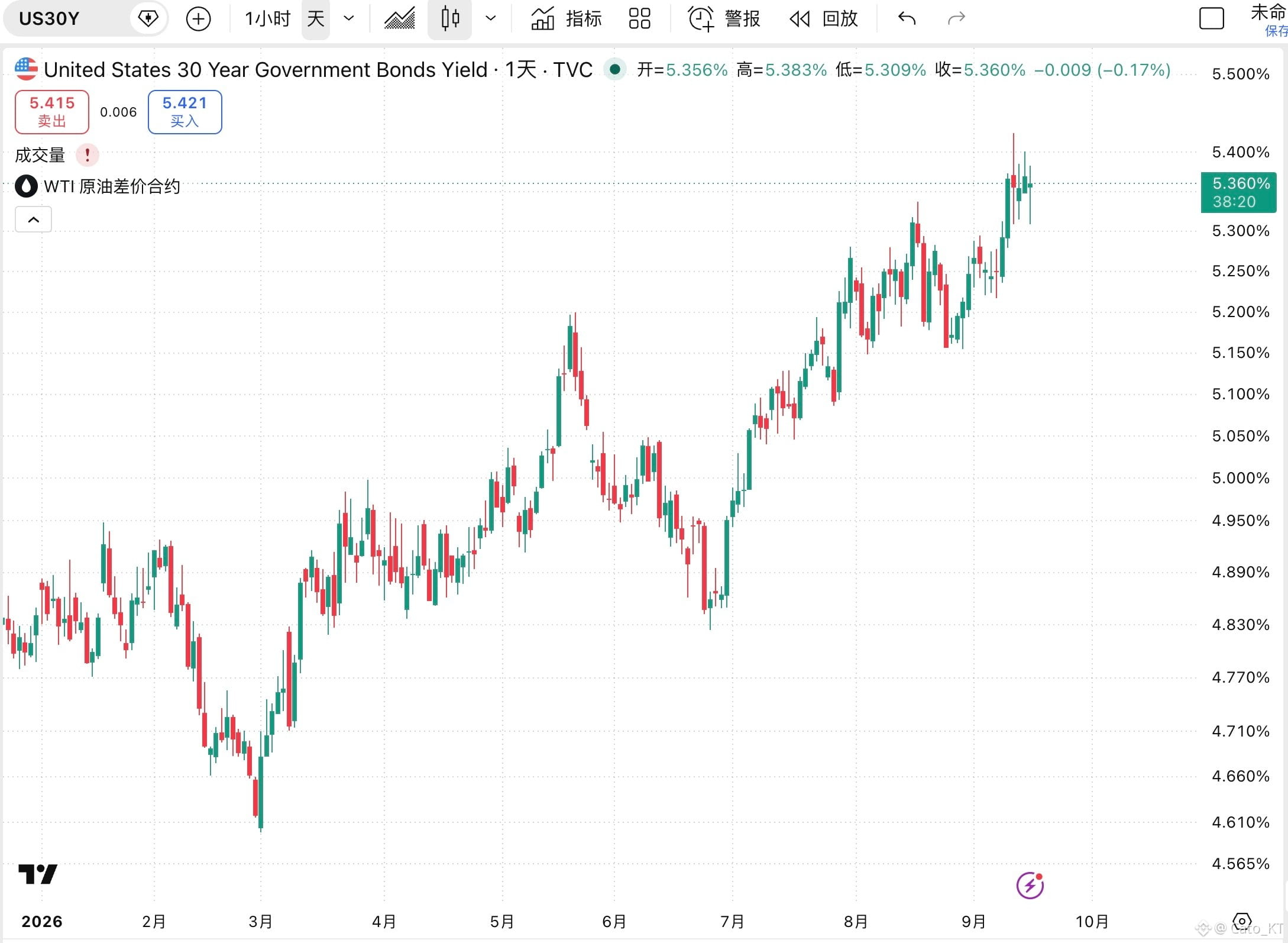
Task: Create a 警报 alert
Action: click(724, 19)
